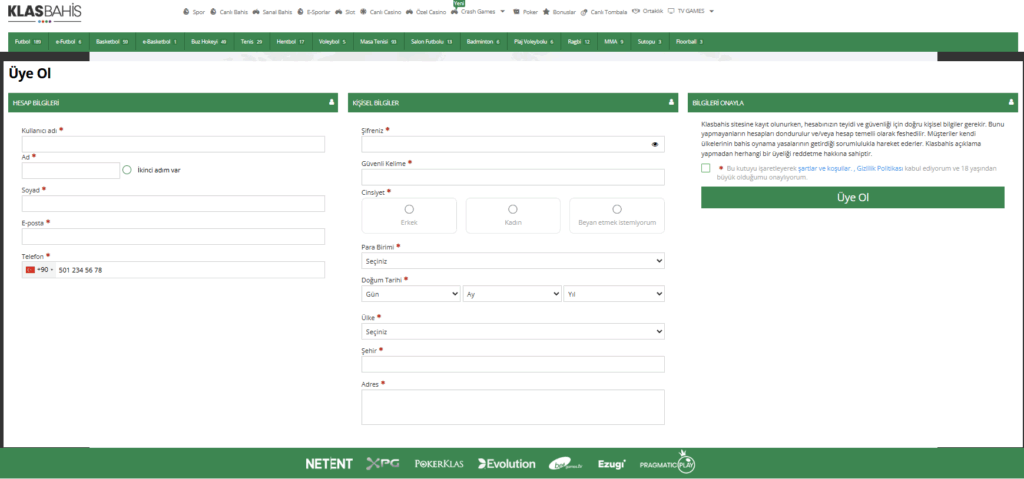
Task: Focus the Adres text area
Action: click(x=513, y=407)
